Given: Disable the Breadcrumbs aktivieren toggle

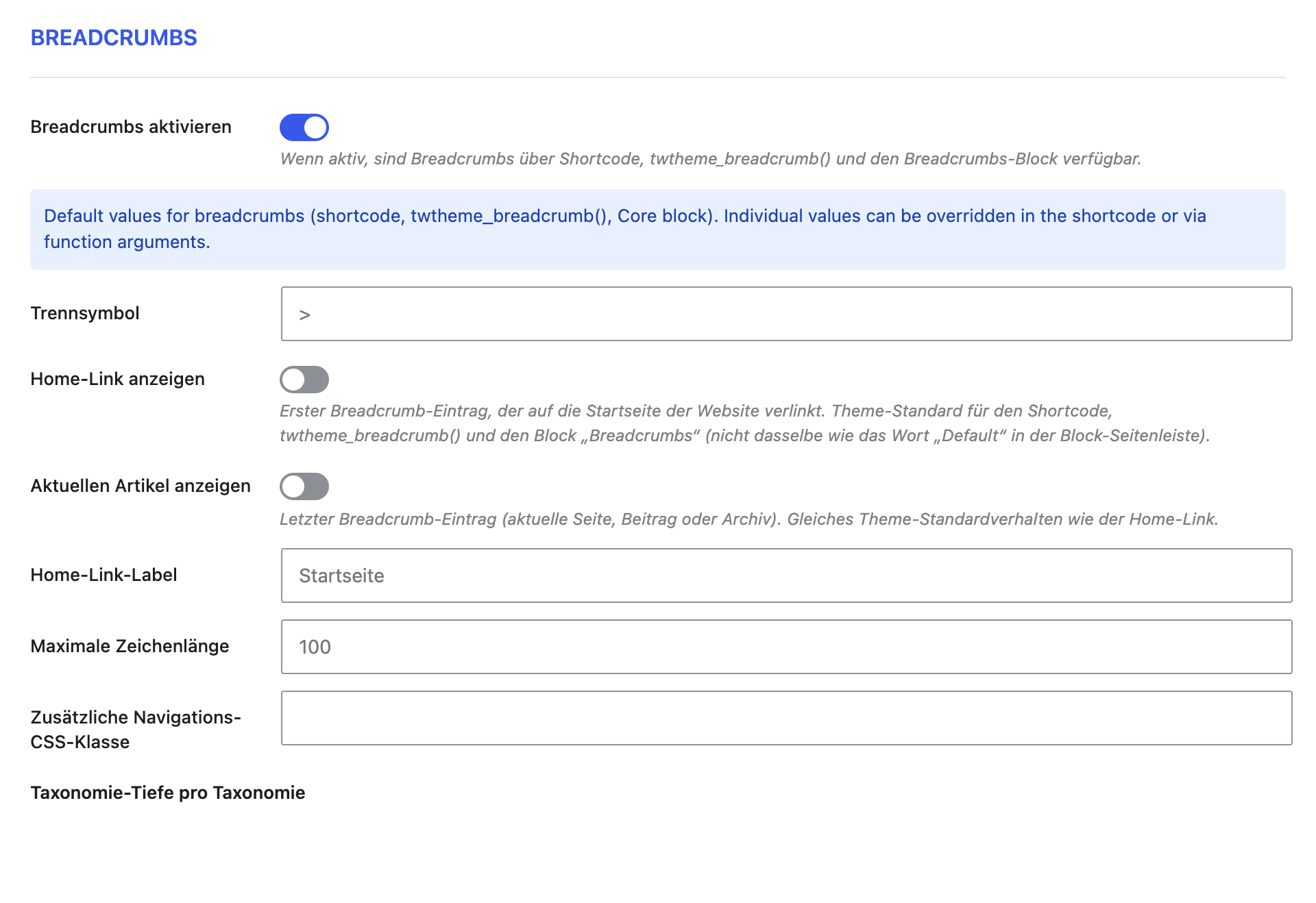Looking at the screenshot, I should [304, 127].
